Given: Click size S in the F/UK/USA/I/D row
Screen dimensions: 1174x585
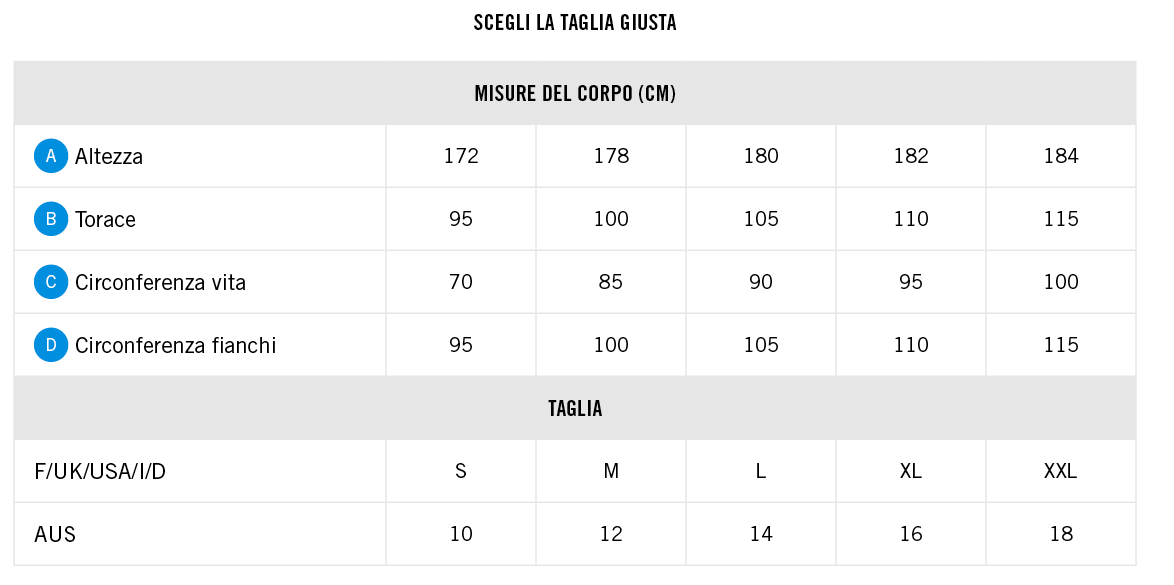Looking at the screenshot, I should click(x=460, y=471).
